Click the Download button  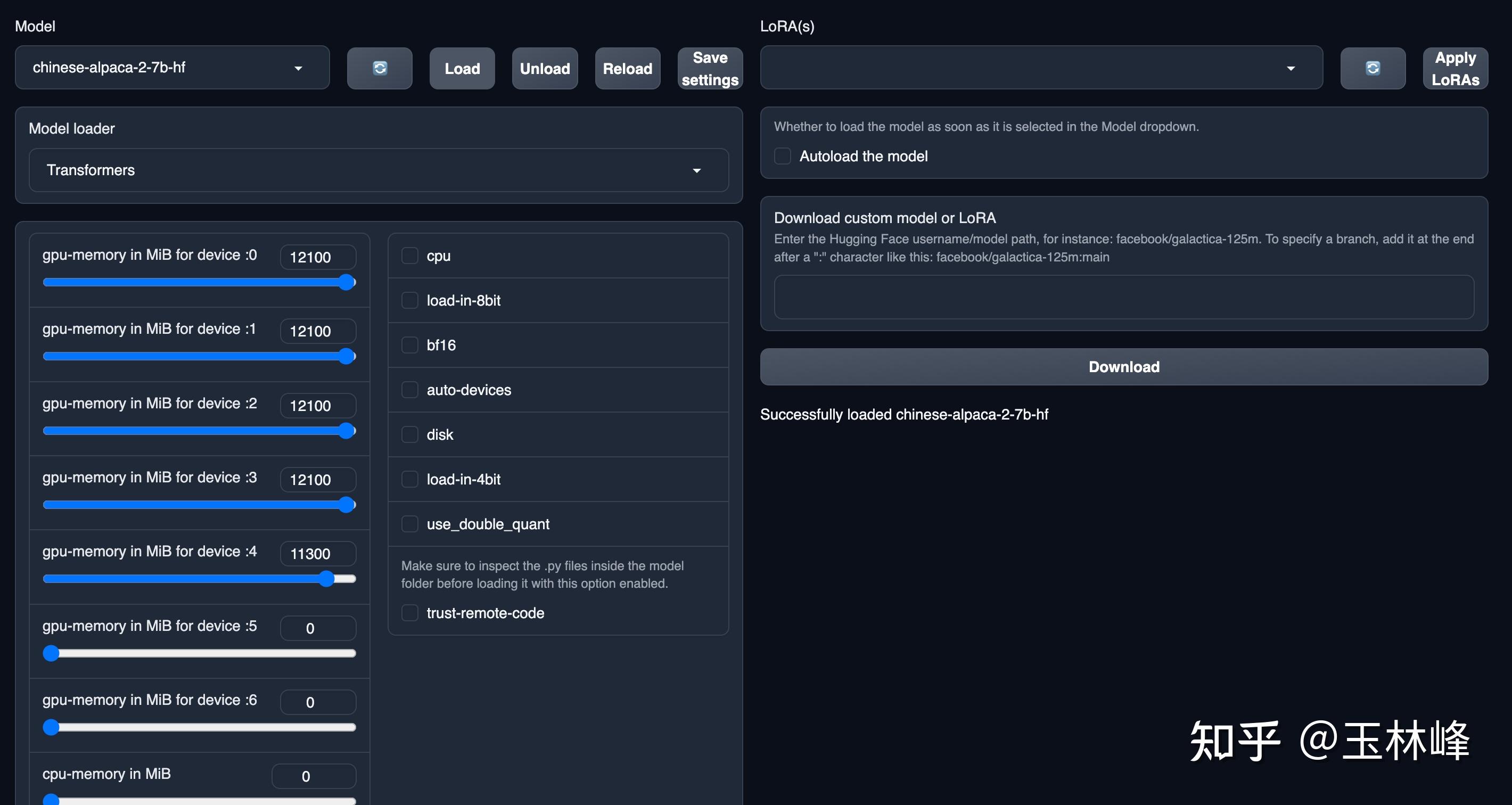pyautogui.click(x=1123, y=367)
